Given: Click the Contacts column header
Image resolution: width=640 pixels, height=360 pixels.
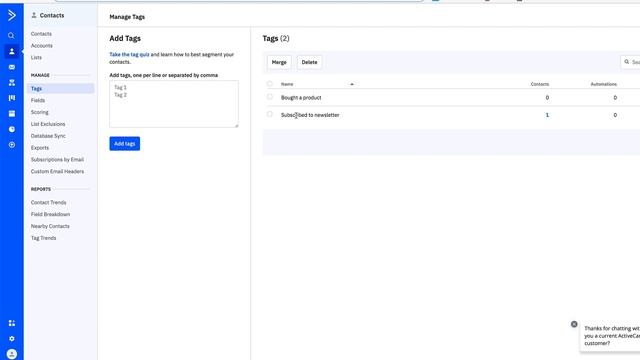Looking at the screenshot, I should 540,84.
